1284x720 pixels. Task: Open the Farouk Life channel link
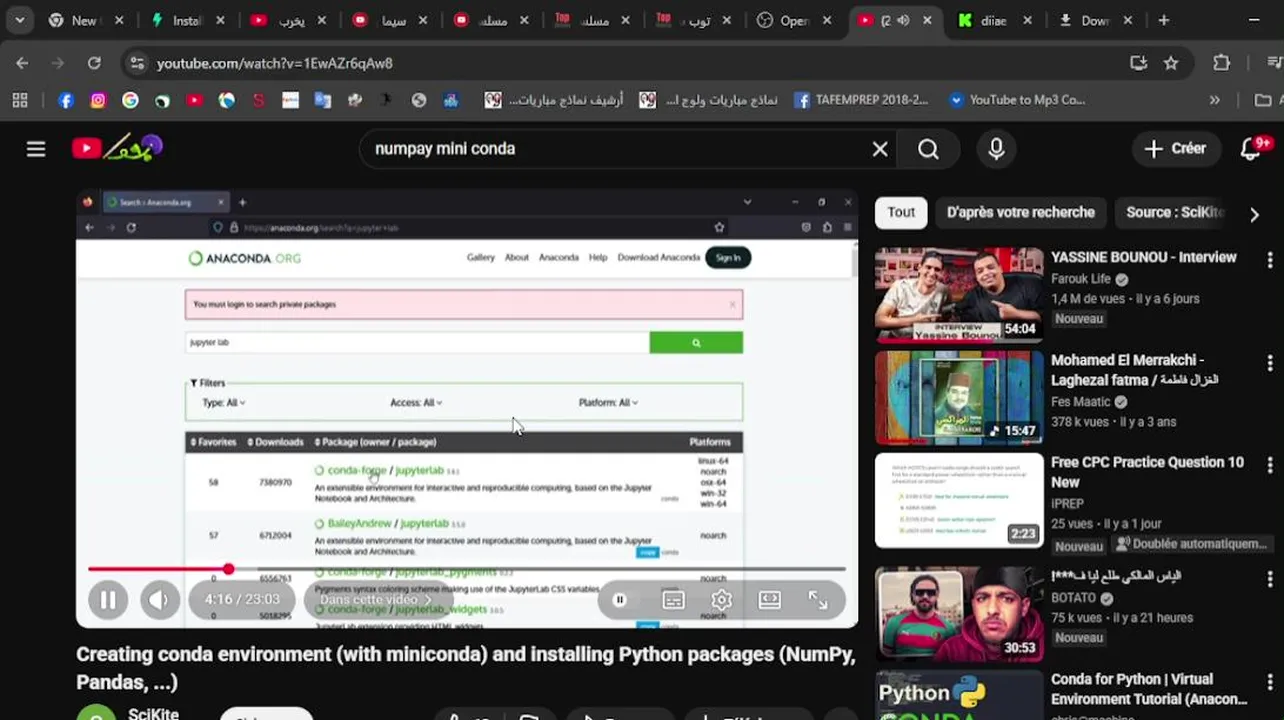click(x=1081, y=279)
